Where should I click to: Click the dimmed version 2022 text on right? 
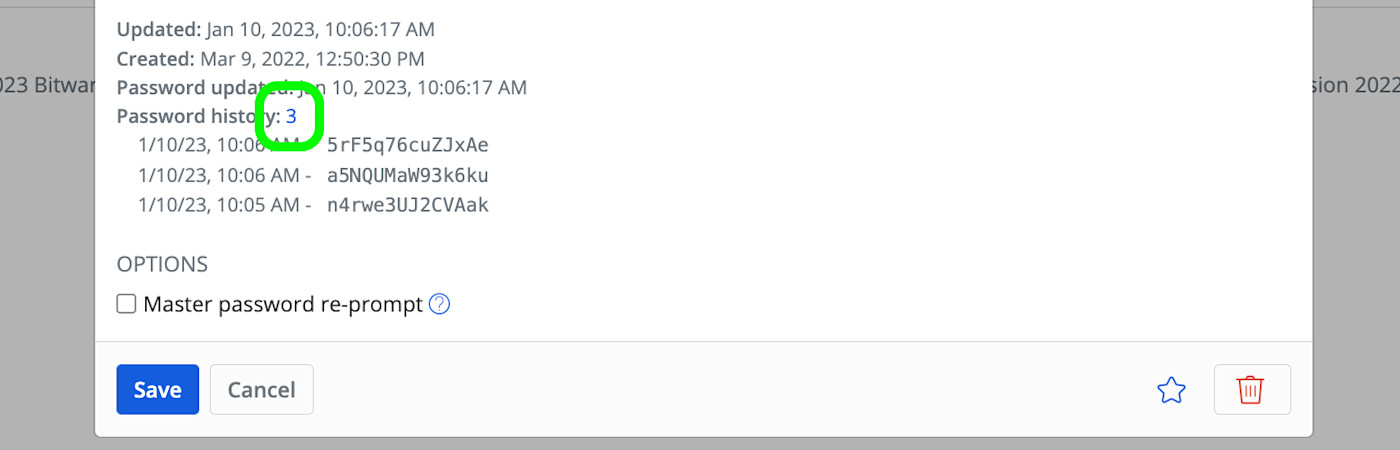[x=1355, y=86]
